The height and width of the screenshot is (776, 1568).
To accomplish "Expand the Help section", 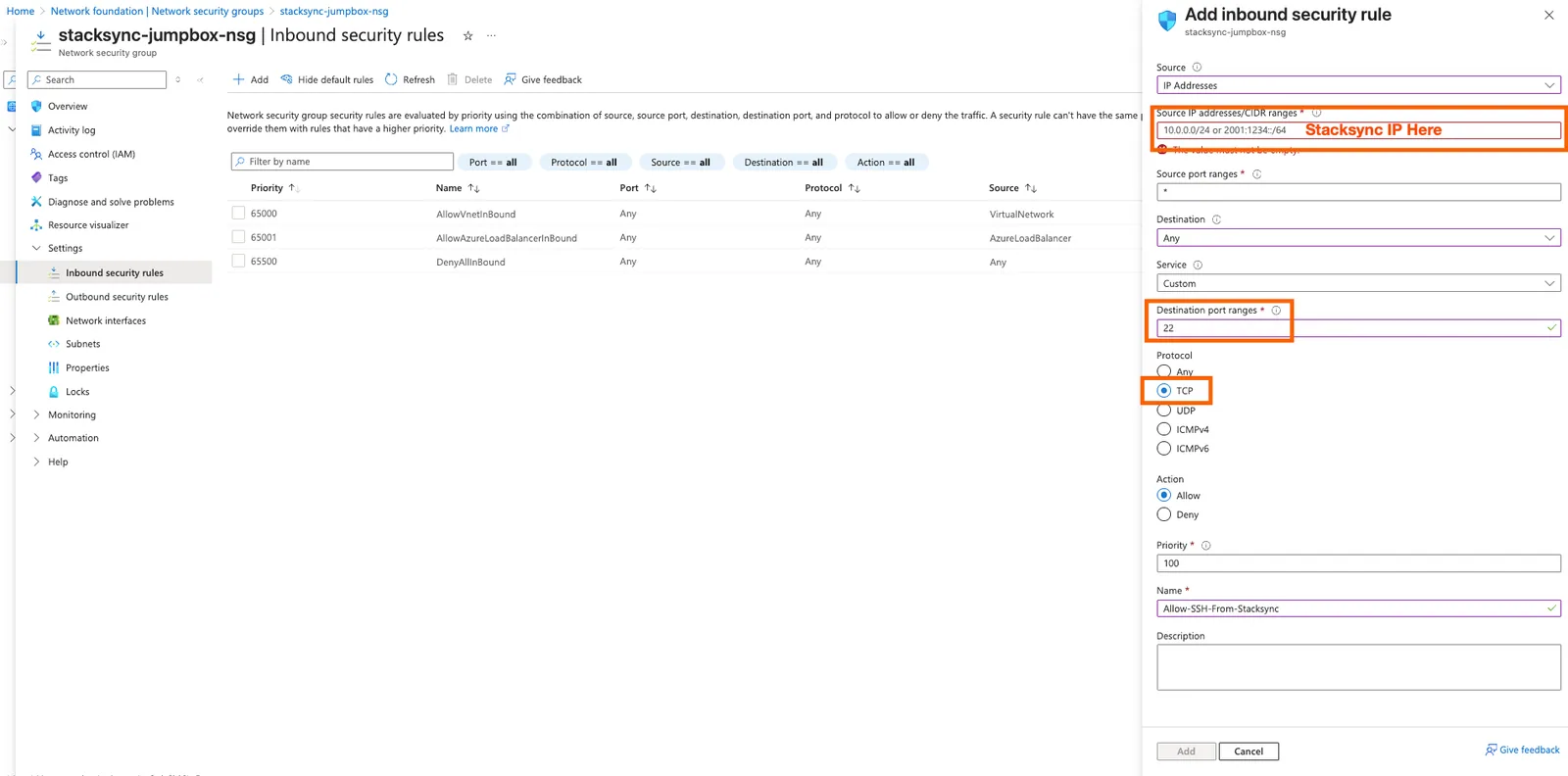I will pos(36,461).
